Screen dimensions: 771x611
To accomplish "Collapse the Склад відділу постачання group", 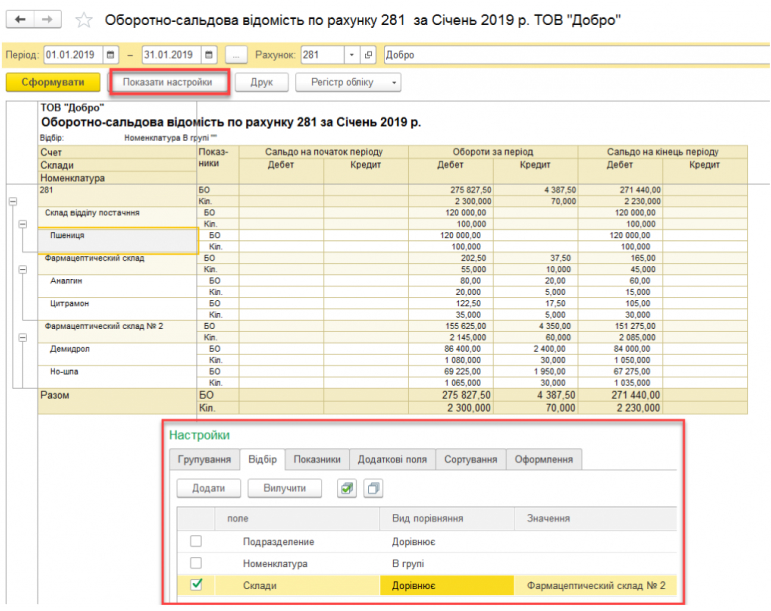I will pyautogui.click(x=23, y=224).
